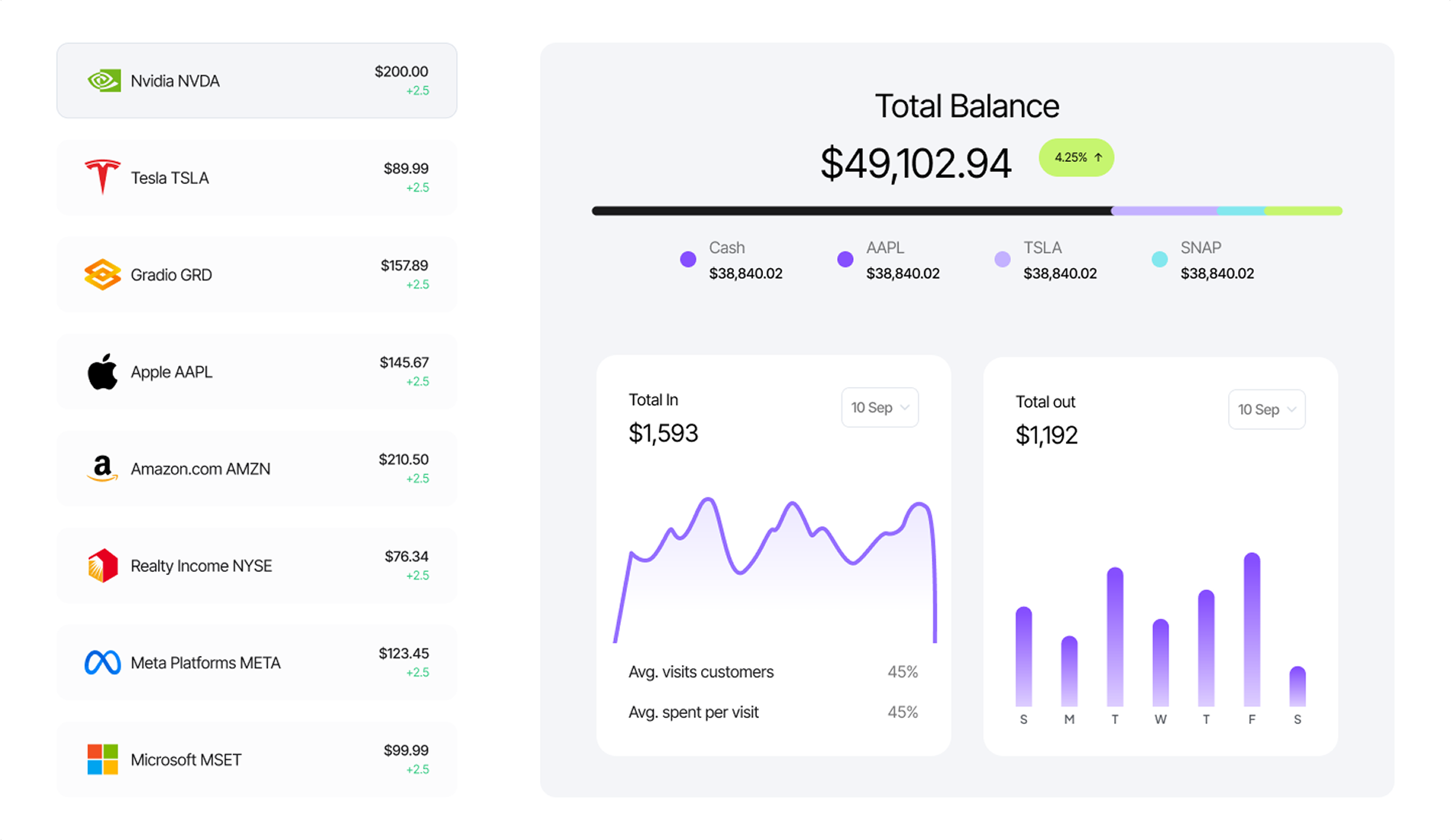Select the Meta Platforms logo icon
The image size is (1451, 840).
[103, 662]
